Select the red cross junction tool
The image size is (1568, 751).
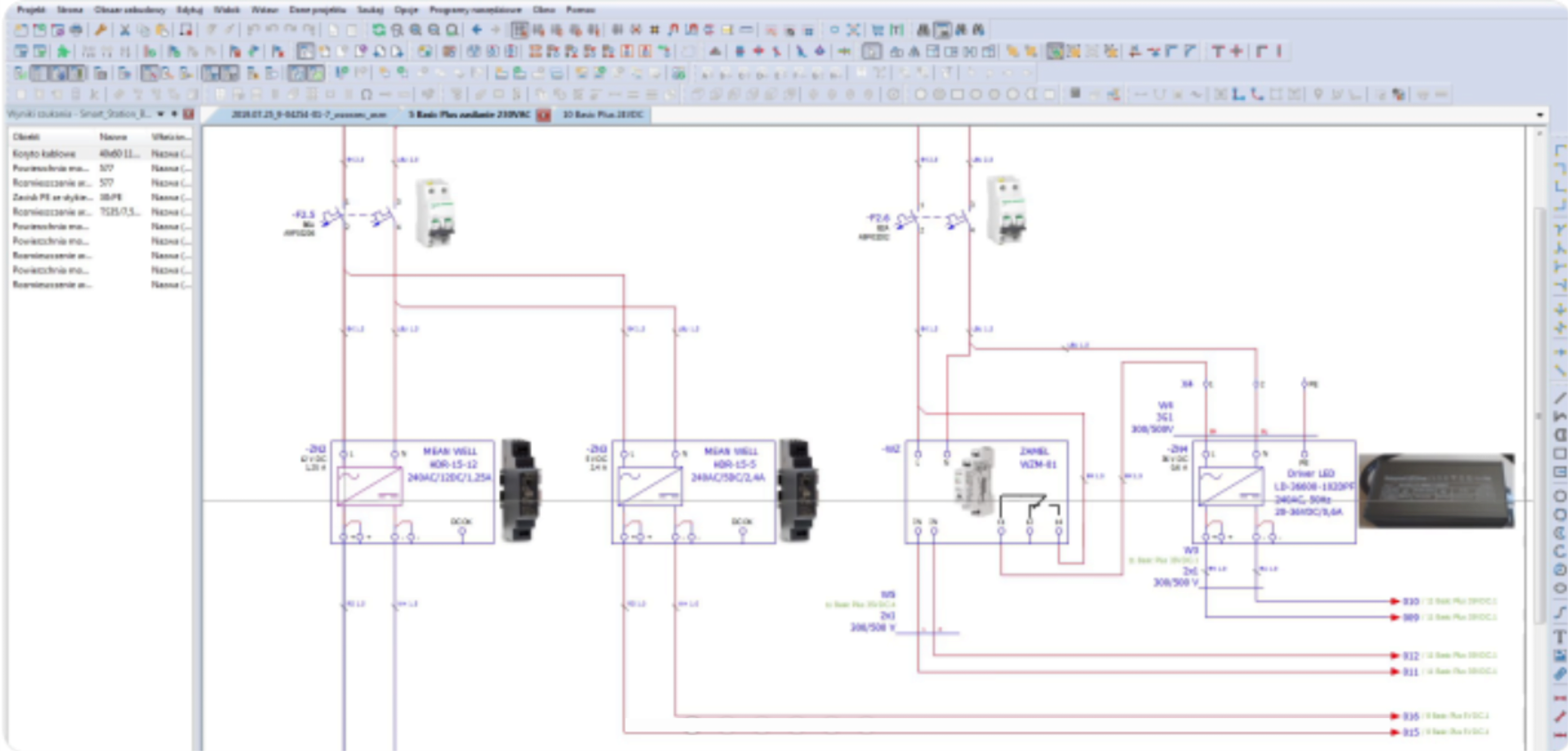[x=1236, y=52]
